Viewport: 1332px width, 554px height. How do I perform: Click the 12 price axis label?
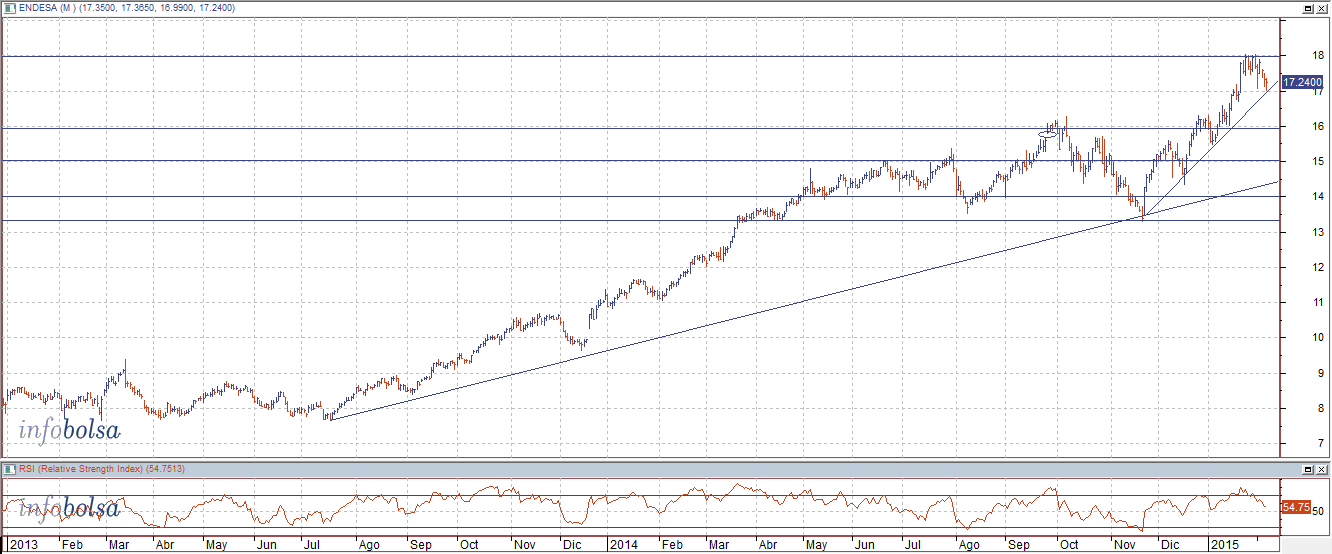tap(1319, 267)
